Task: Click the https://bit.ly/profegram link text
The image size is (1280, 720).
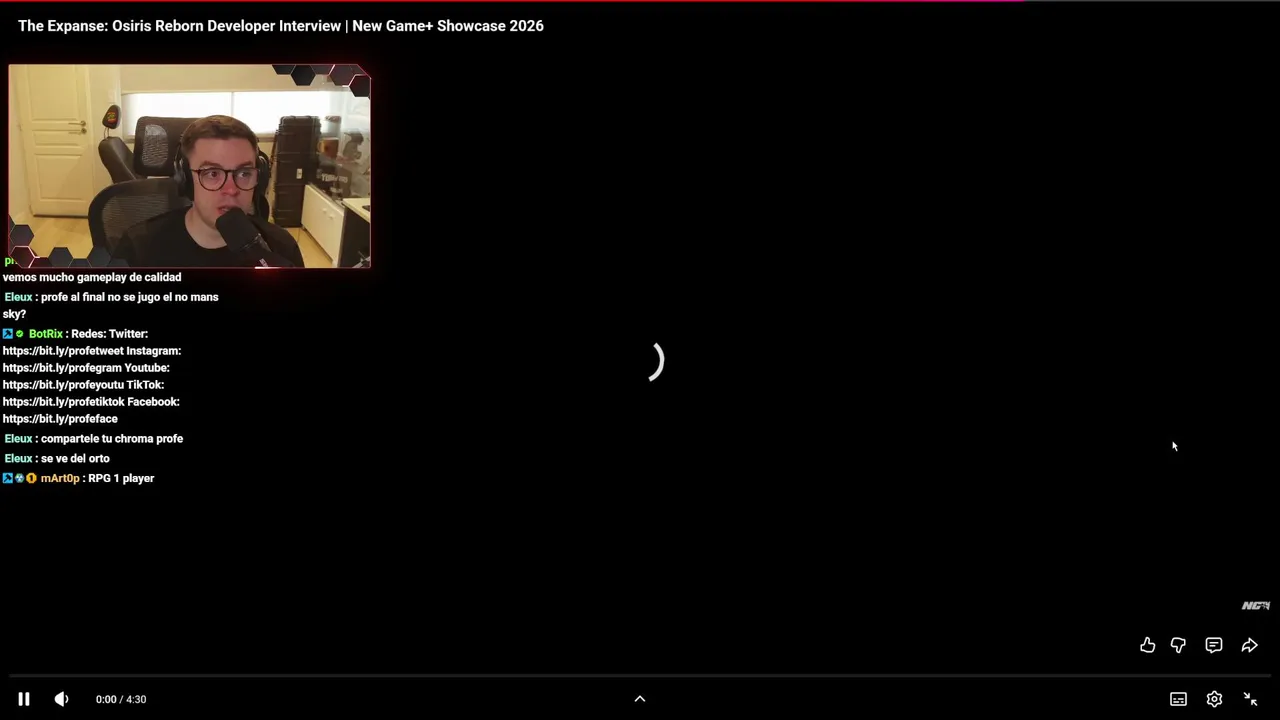Action: 62,368
